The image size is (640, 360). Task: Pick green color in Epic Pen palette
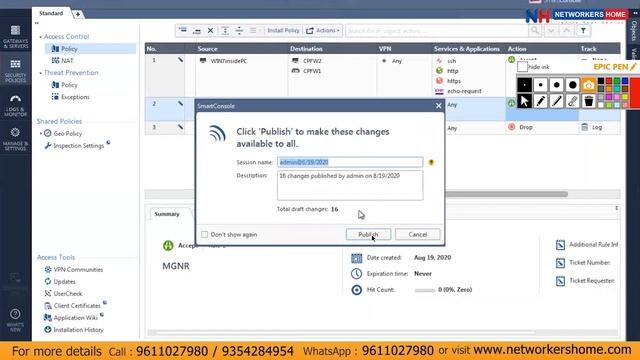(617, 81)
